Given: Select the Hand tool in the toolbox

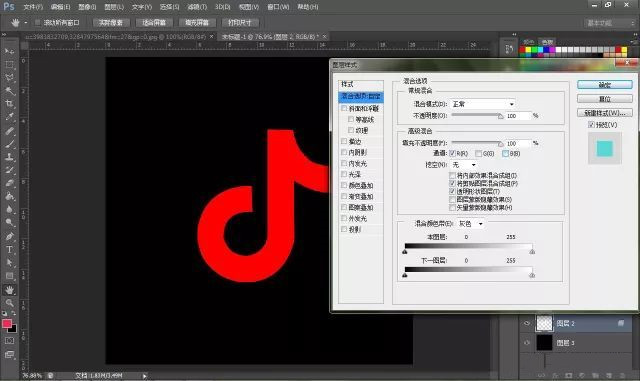Looking at the screenshot, I should (x=9, y=290).
